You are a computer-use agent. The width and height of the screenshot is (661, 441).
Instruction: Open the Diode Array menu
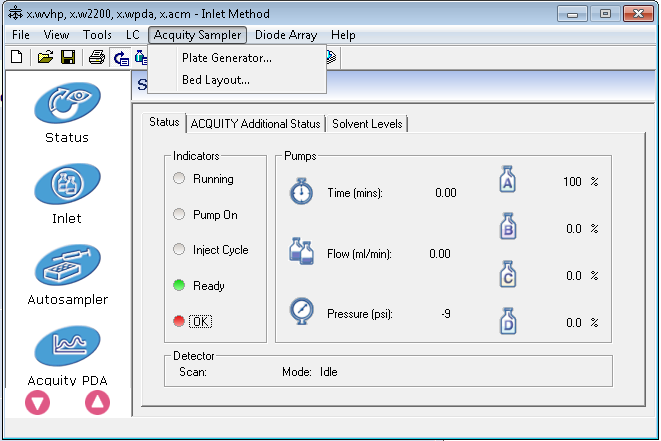[x=286, y=35]
